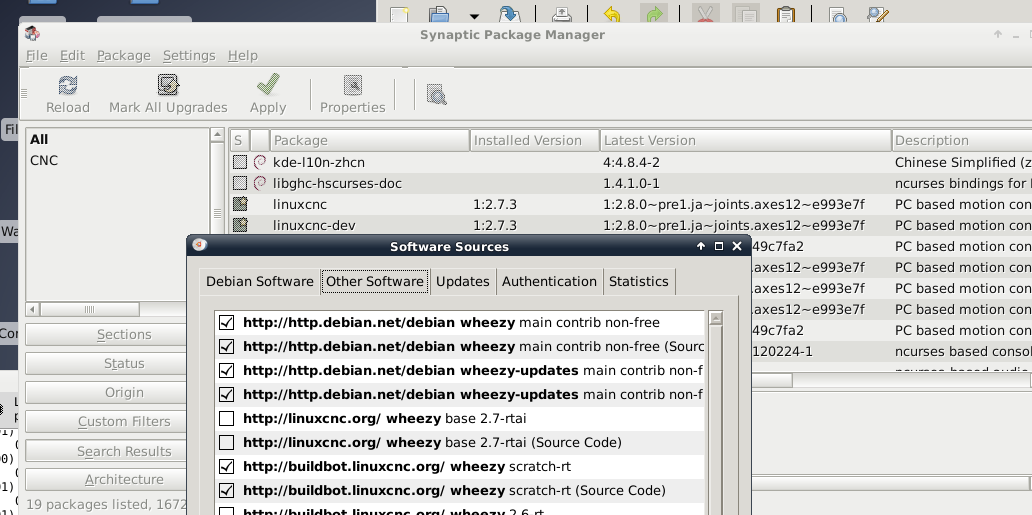
Task: Click the Debian swirl icon for libghc-hscurses-doc
Action: click(260, 183)
